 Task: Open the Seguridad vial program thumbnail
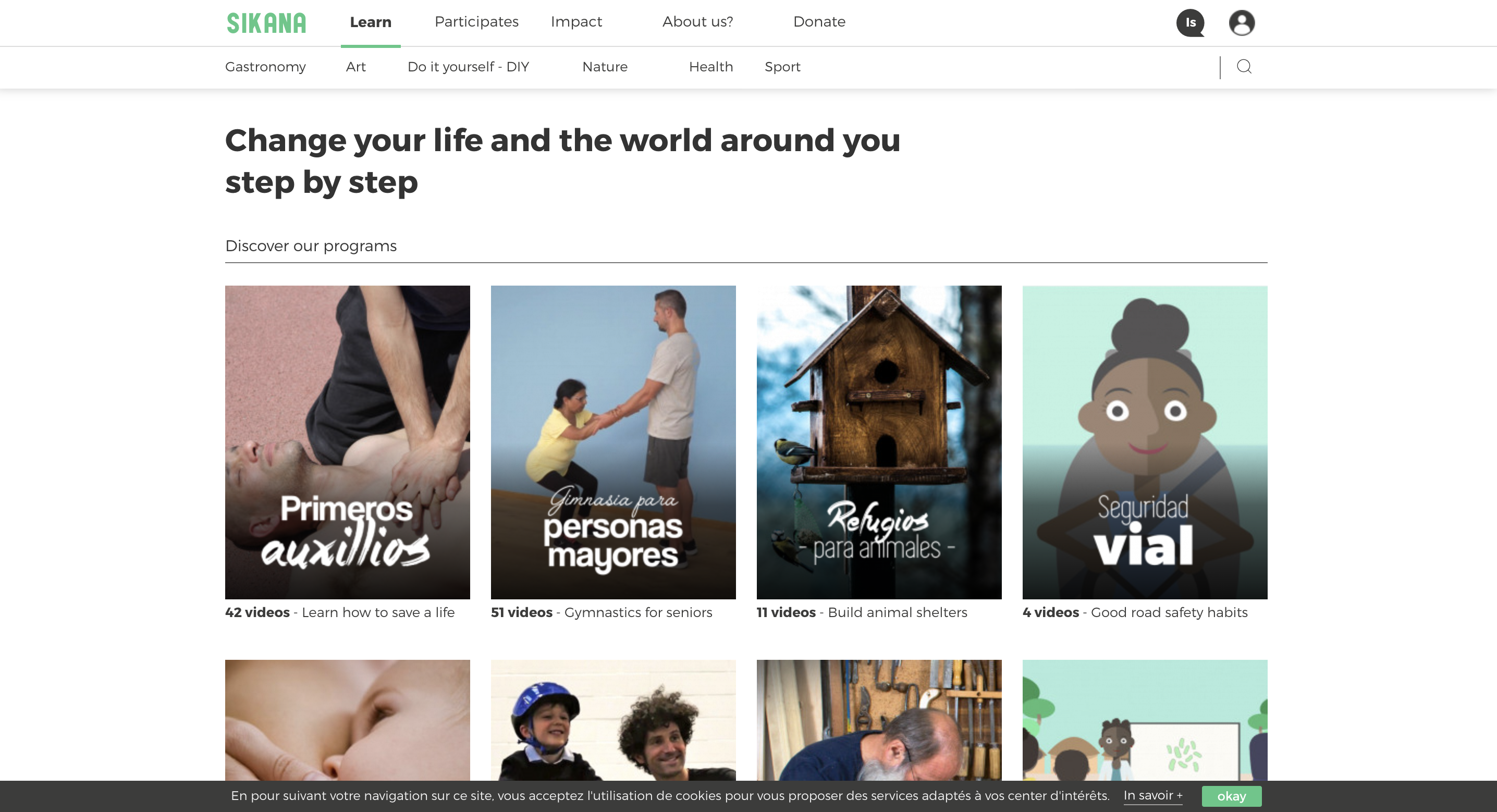[1144, 442]
